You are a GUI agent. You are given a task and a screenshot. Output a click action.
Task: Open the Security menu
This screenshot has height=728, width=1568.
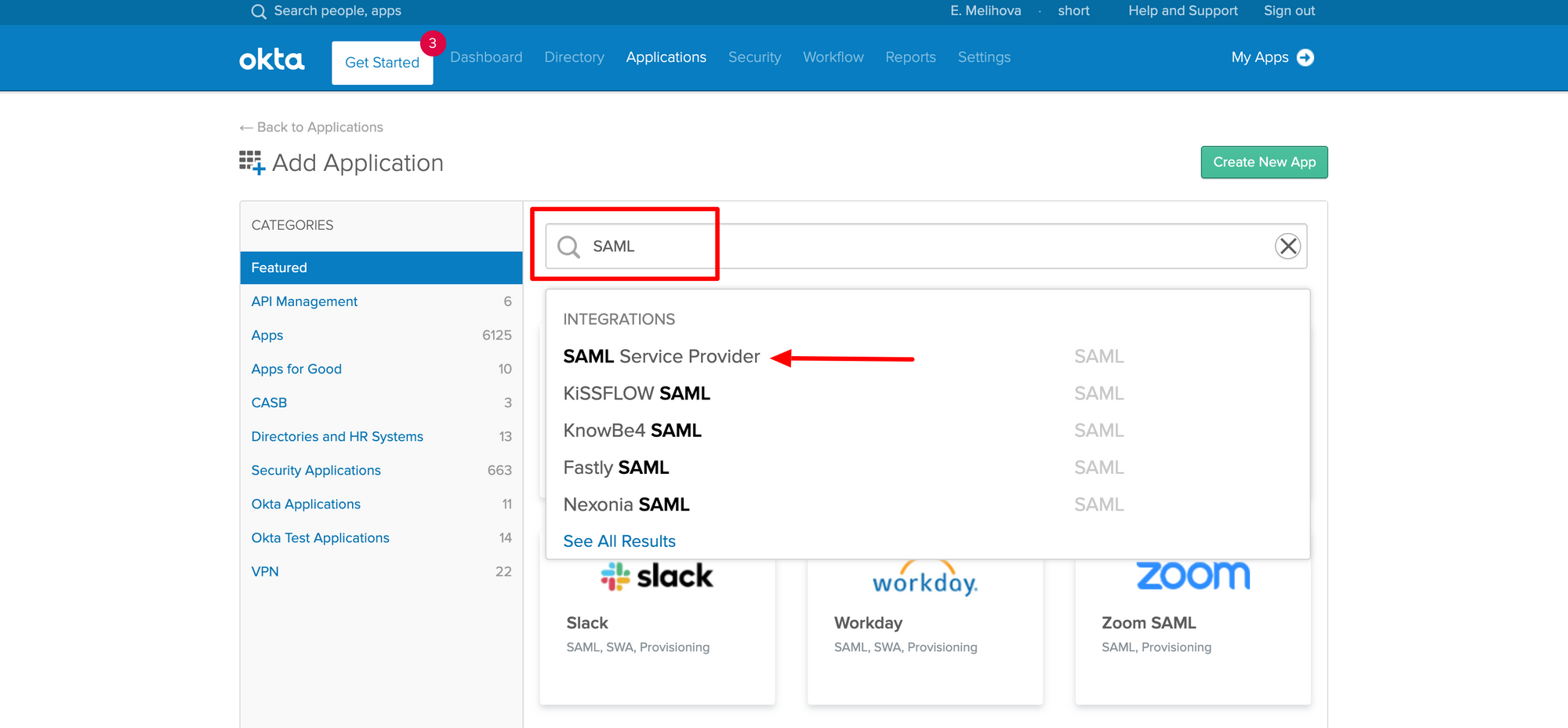click(755, 57)
